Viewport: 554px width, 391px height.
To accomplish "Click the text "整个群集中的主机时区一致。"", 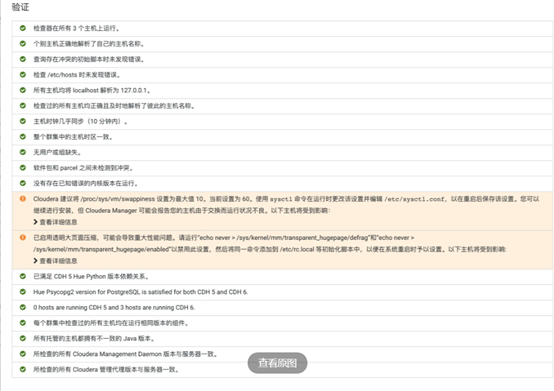I will pyautogui.click(x=73, y=137).
